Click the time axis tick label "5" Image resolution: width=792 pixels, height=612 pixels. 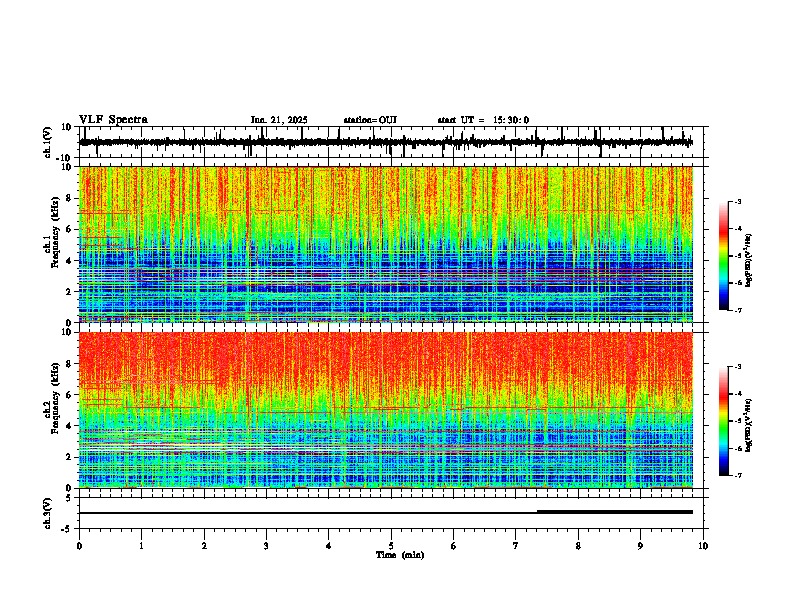click(391, 546)
